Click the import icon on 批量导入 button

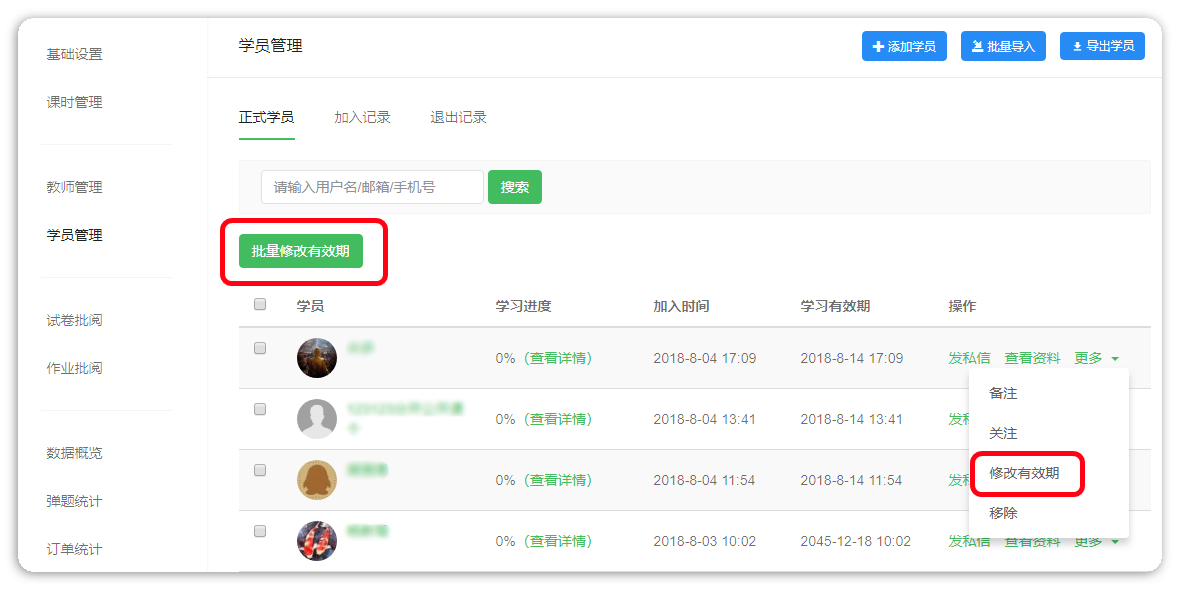[977, 47]
